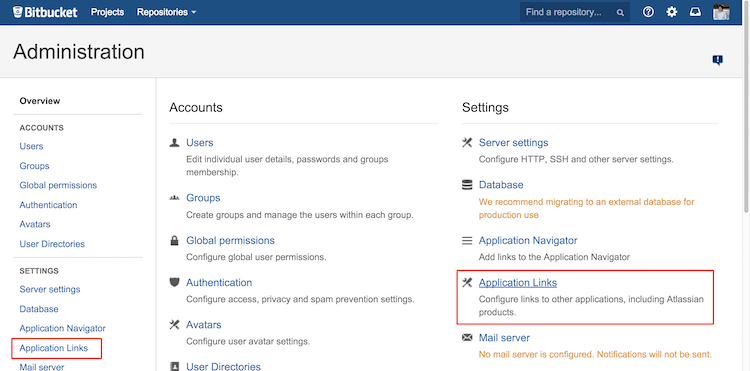Click the group icon beside Groups
Image resolution: width=750 pixels, height=371 pixels.
[175, 198]
